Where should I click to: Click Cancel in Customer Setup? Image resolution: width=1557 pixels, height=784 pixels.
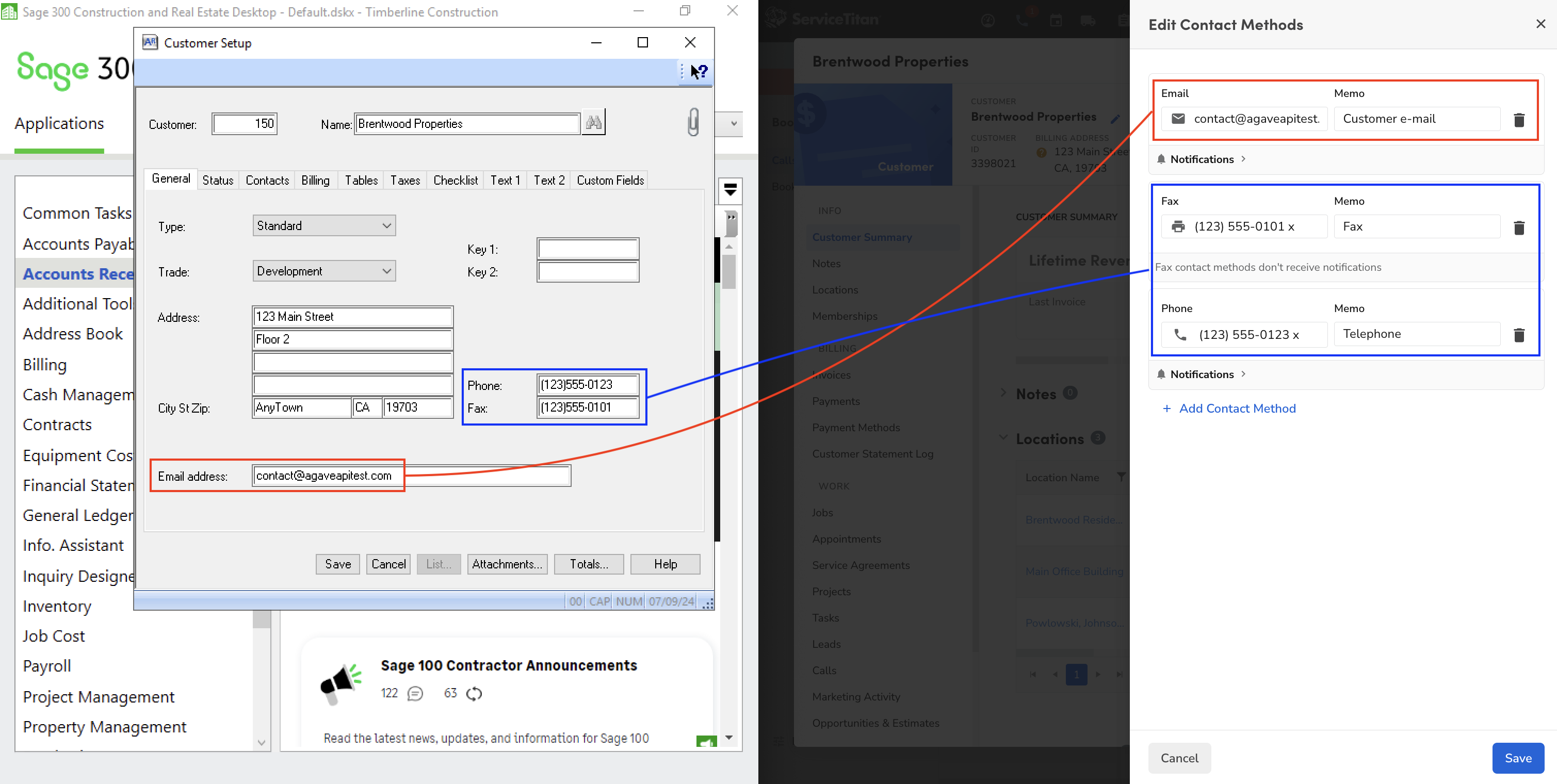tap(388, 564)
